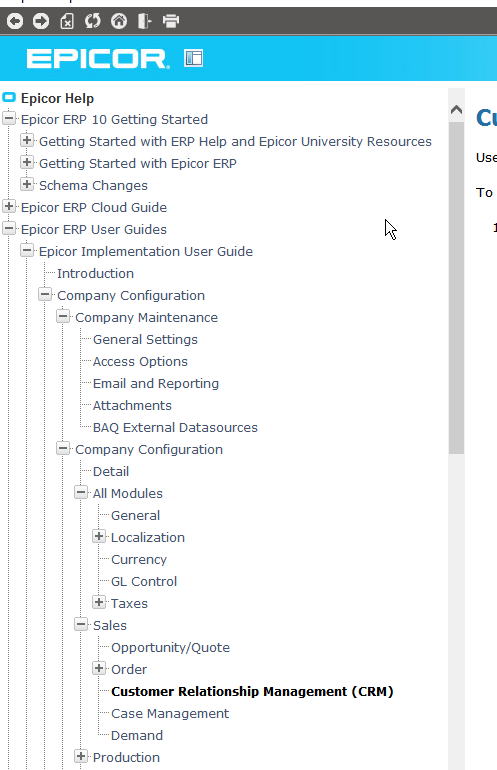Expand the Taxes node
The image size is (497, 770).
click(99, 603)
